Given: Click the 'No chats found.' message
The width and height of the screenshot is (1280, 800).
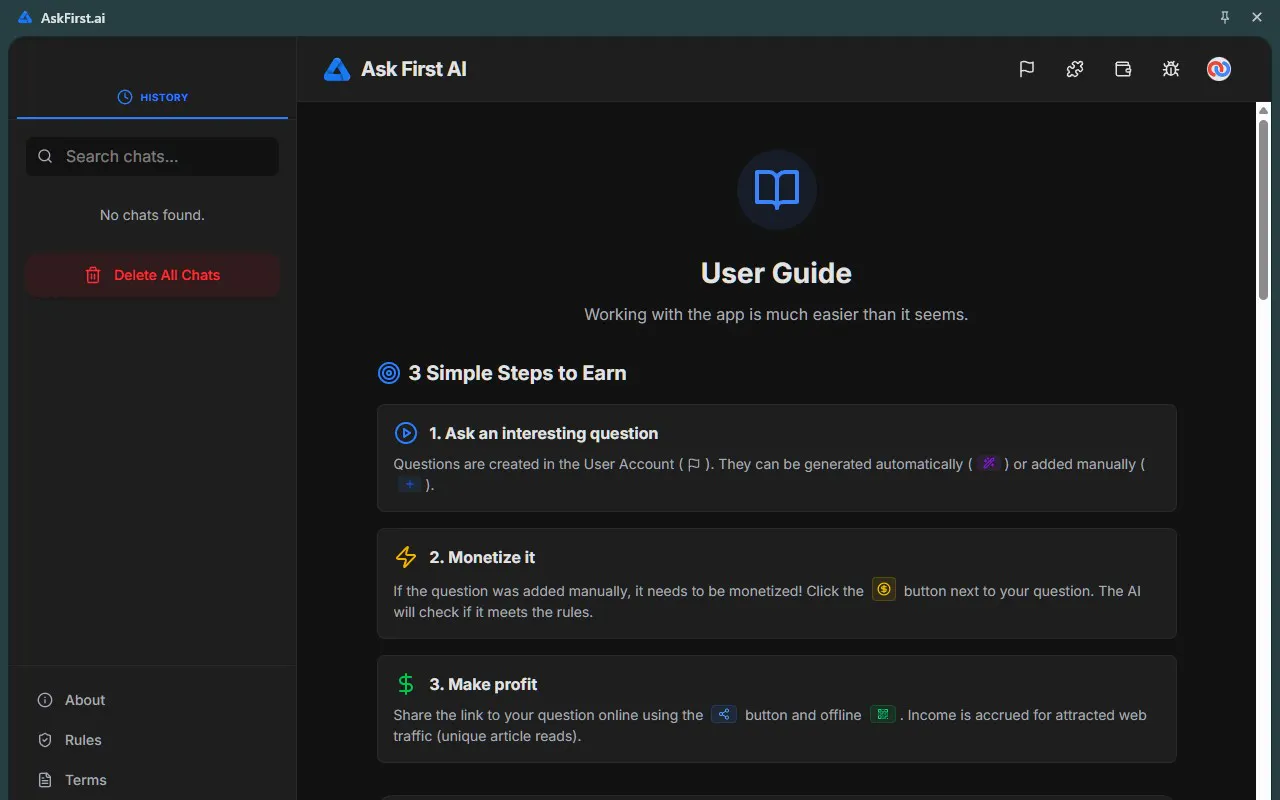Looking at the screenshot, I should (x=152, y=215).
